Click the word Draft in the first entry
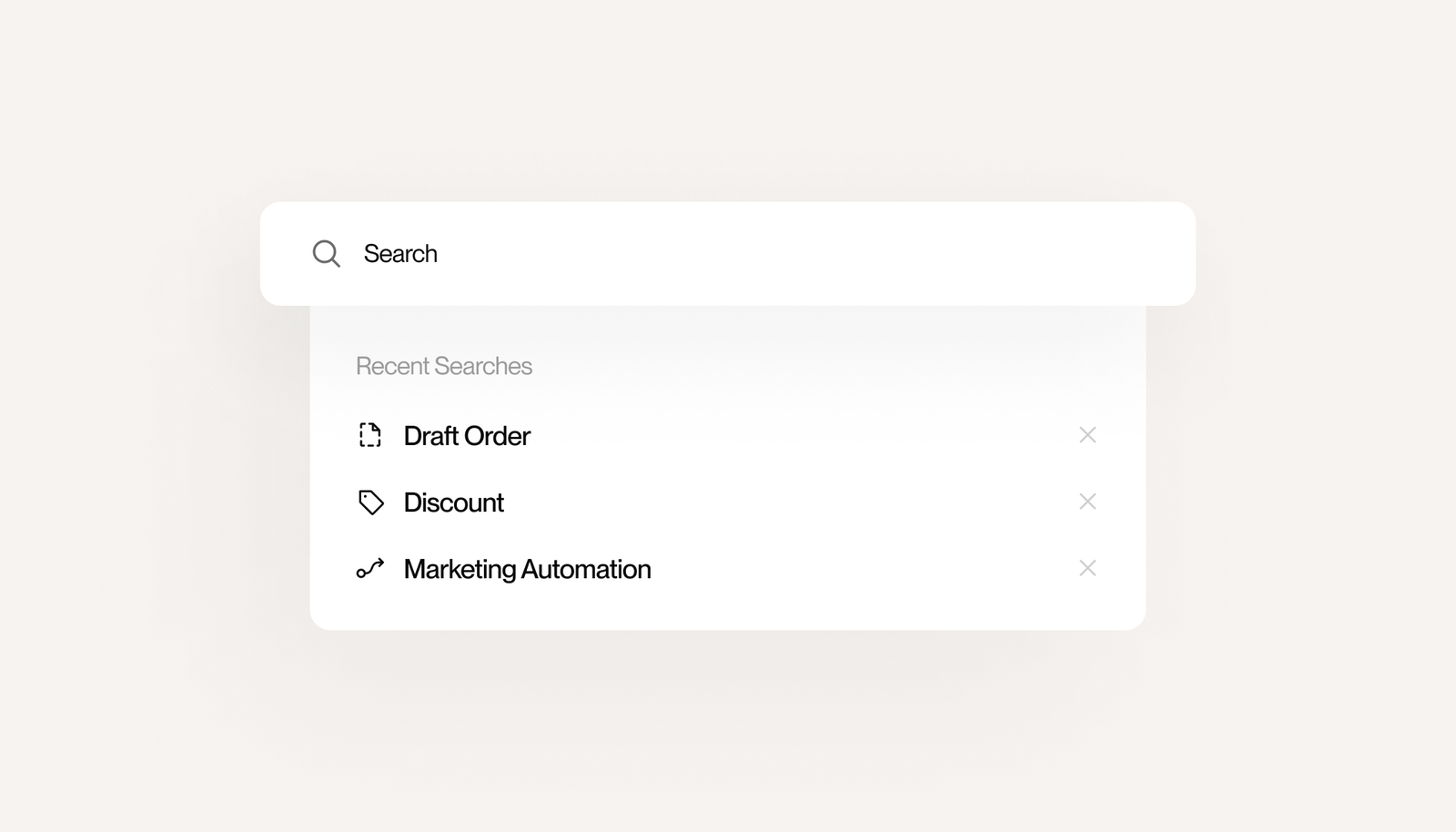 click(431, 436)
